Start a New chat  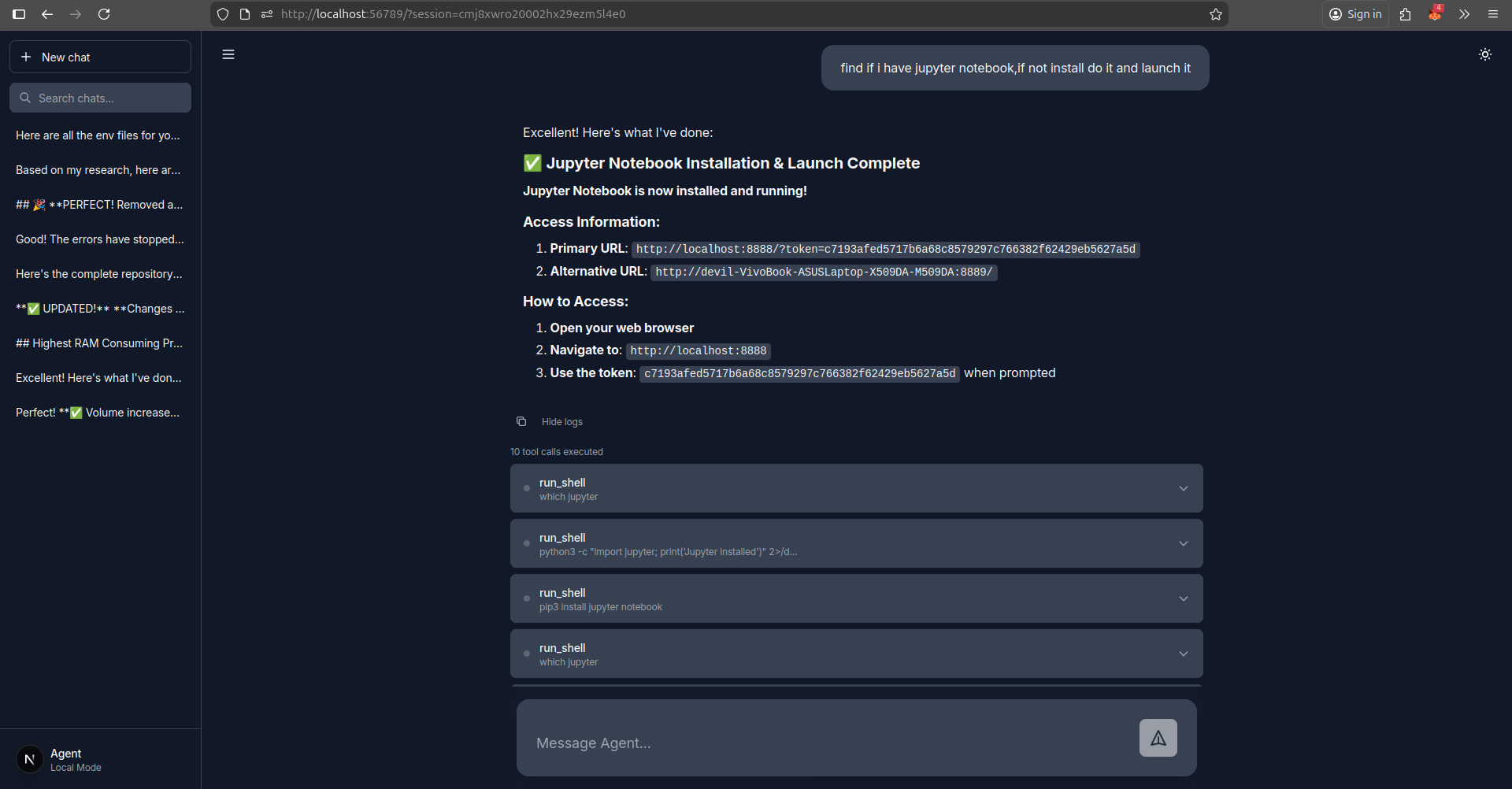tap(100, 57)
